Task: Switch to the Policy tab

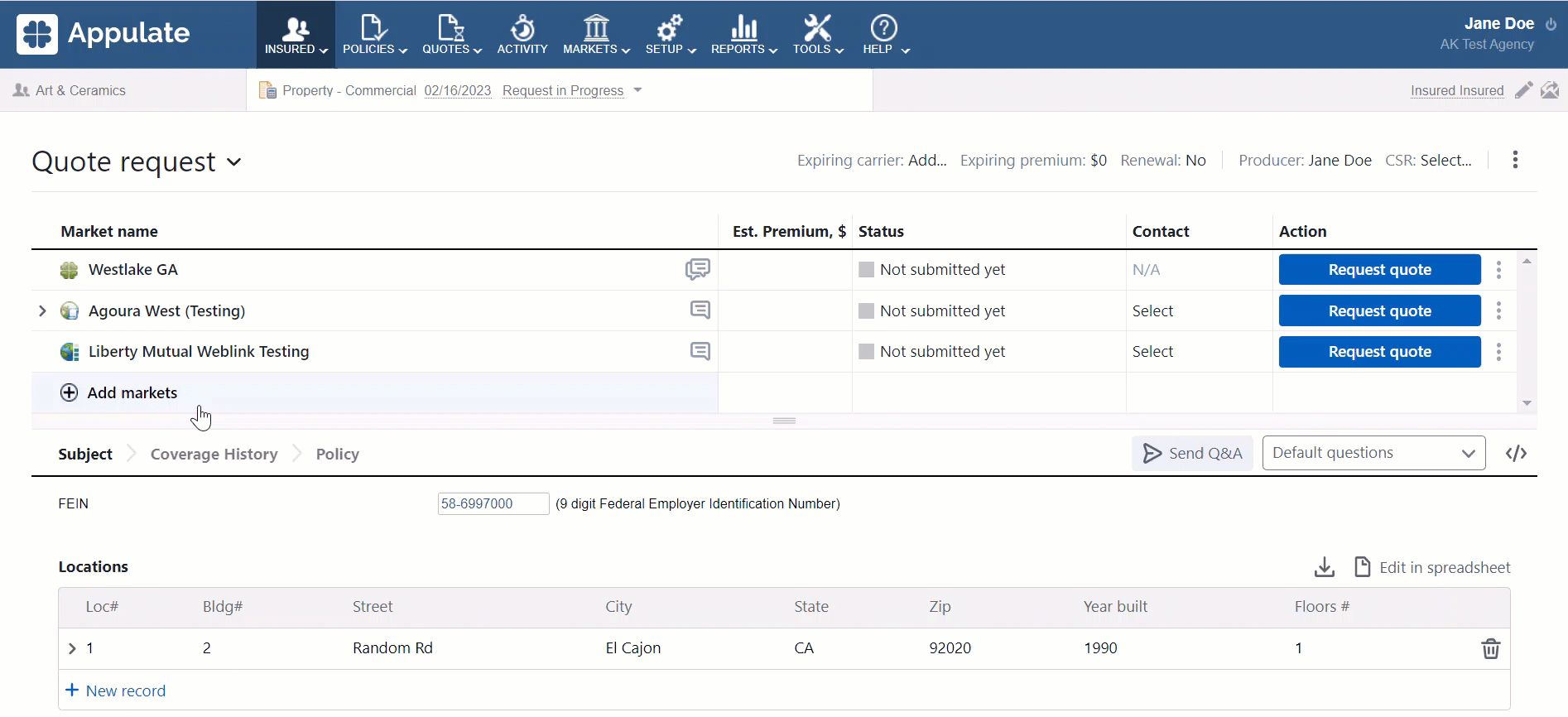Action: point(337,454)
